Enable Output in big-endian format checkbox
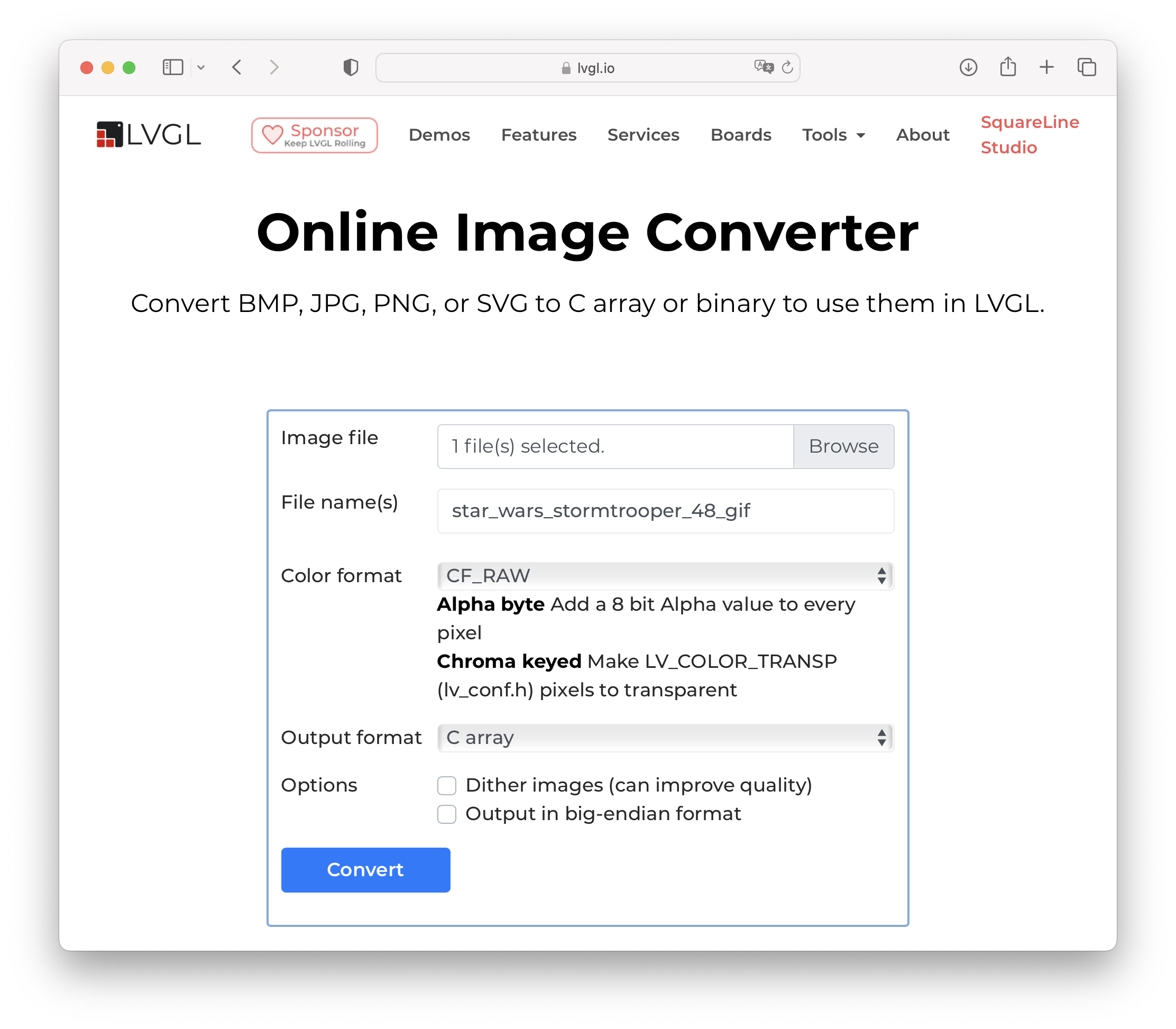The image size is (1176, 1029). pos(447,814)
